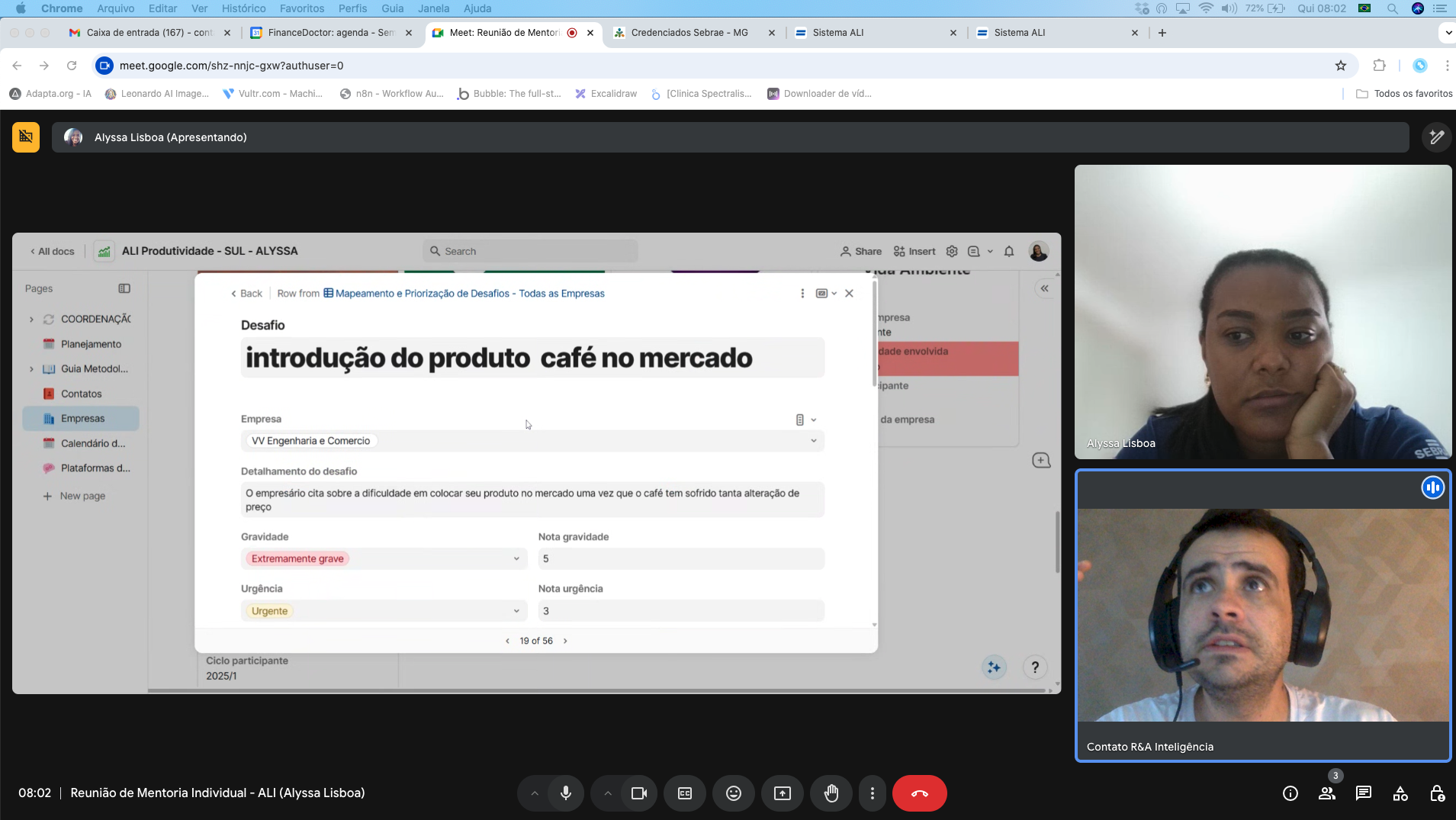Edit the Desafio title field
The height and width of the screenshot is (820, 1456).
coord(532,358)
